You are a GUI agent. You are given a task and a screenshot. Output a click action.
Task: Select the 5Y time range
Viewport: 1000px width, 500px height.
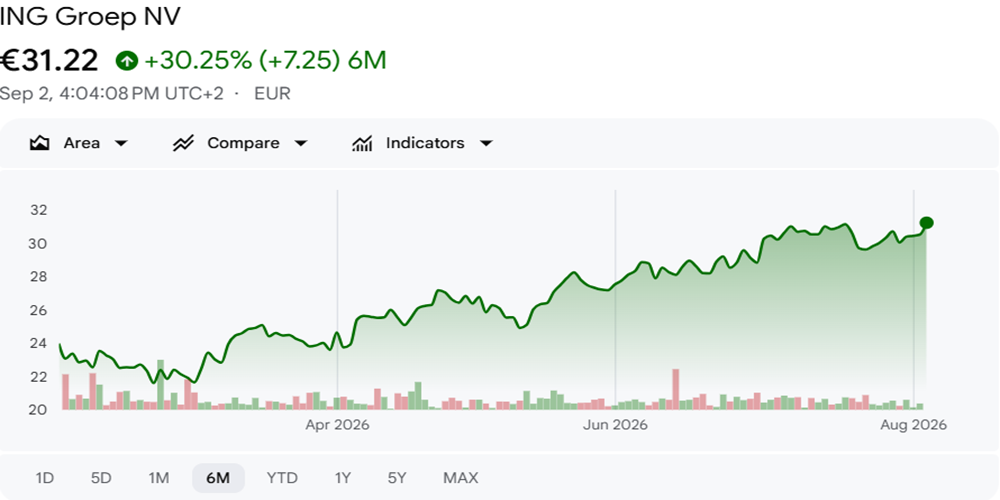point(397,478)
